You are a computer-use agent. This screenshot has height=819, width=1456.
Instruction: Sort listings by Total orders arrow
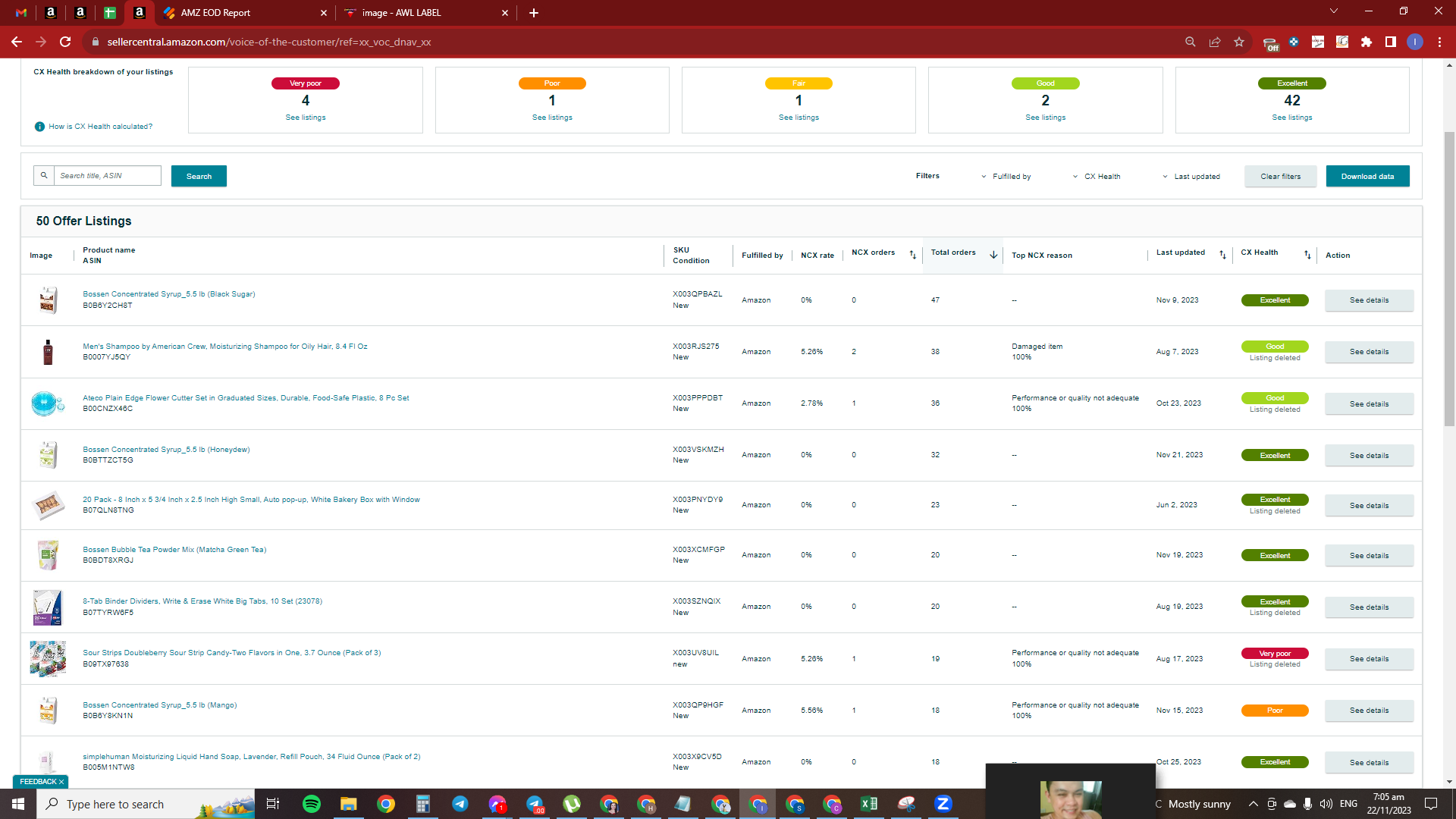coord(993,255)
